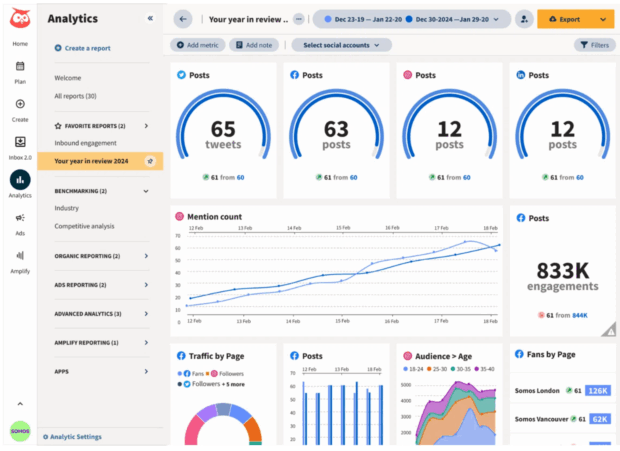Image resolution: width=620 pixels, height=451 pixels.
Task: Click Create a report link
Action: click(x=83, y=48)
